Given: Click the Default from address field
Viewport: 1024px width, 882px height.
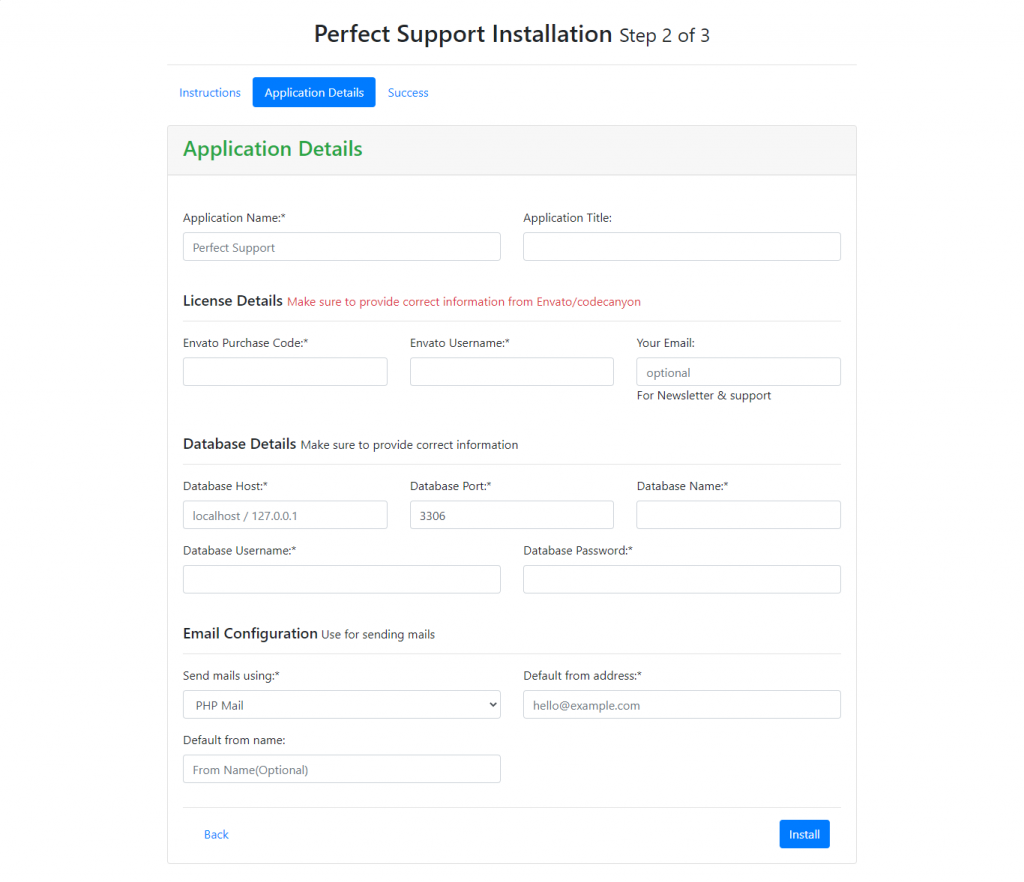Looking at the screenshot, I should (x=682, y=705).
